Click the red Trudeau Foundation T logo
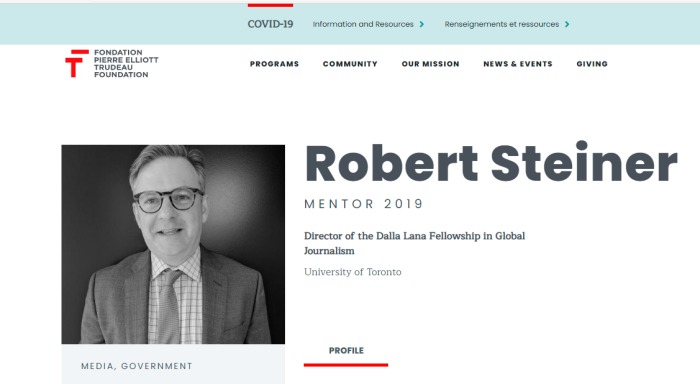This screenshot has height=384, width=700. [77, 63]
